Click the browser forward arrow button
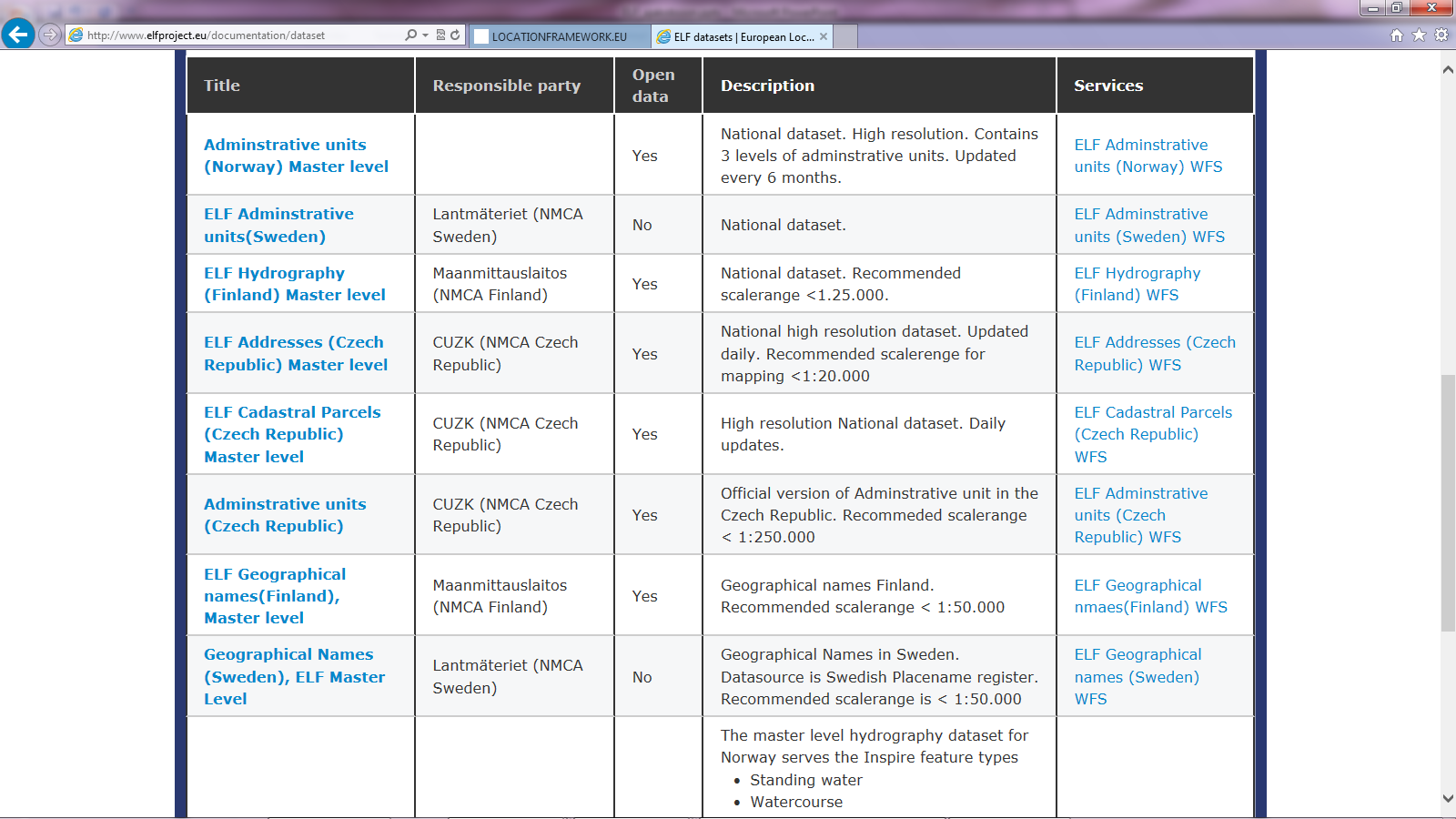This screenshot has height=819, width=1456. click(x=50, y=35)
